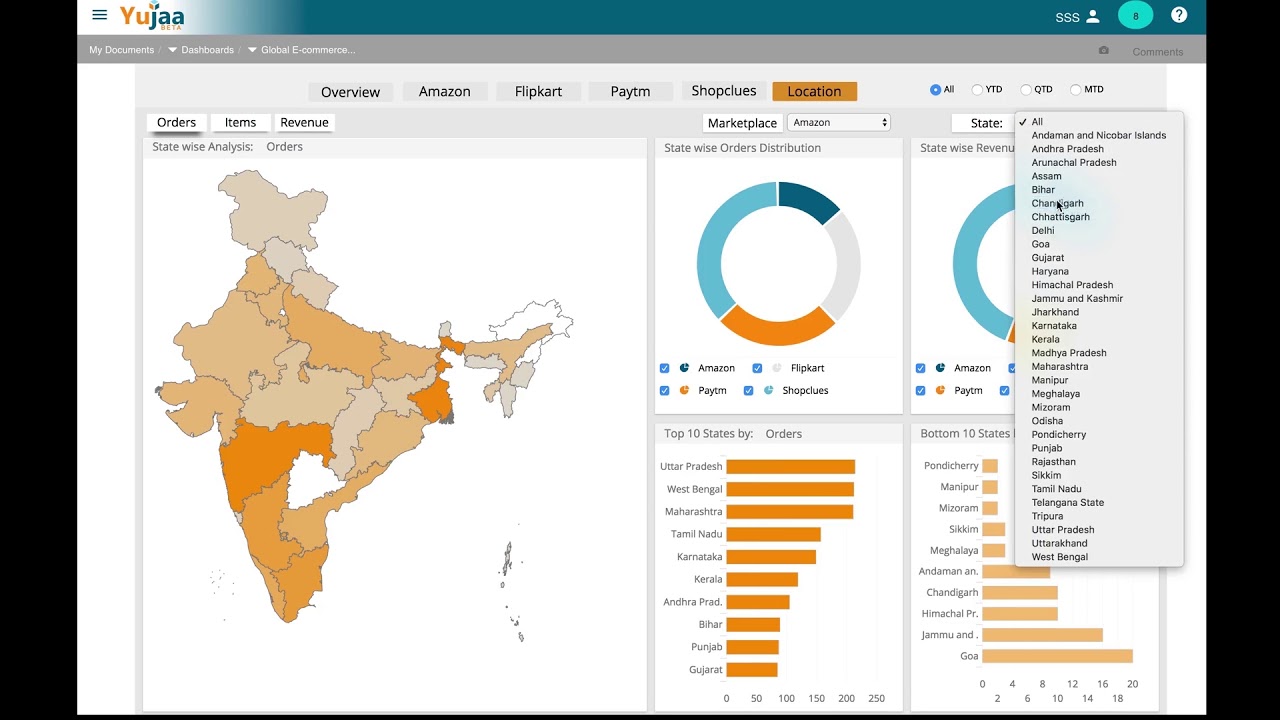Click Uttar Pradesh bar in Top 10

click(790, 466)
